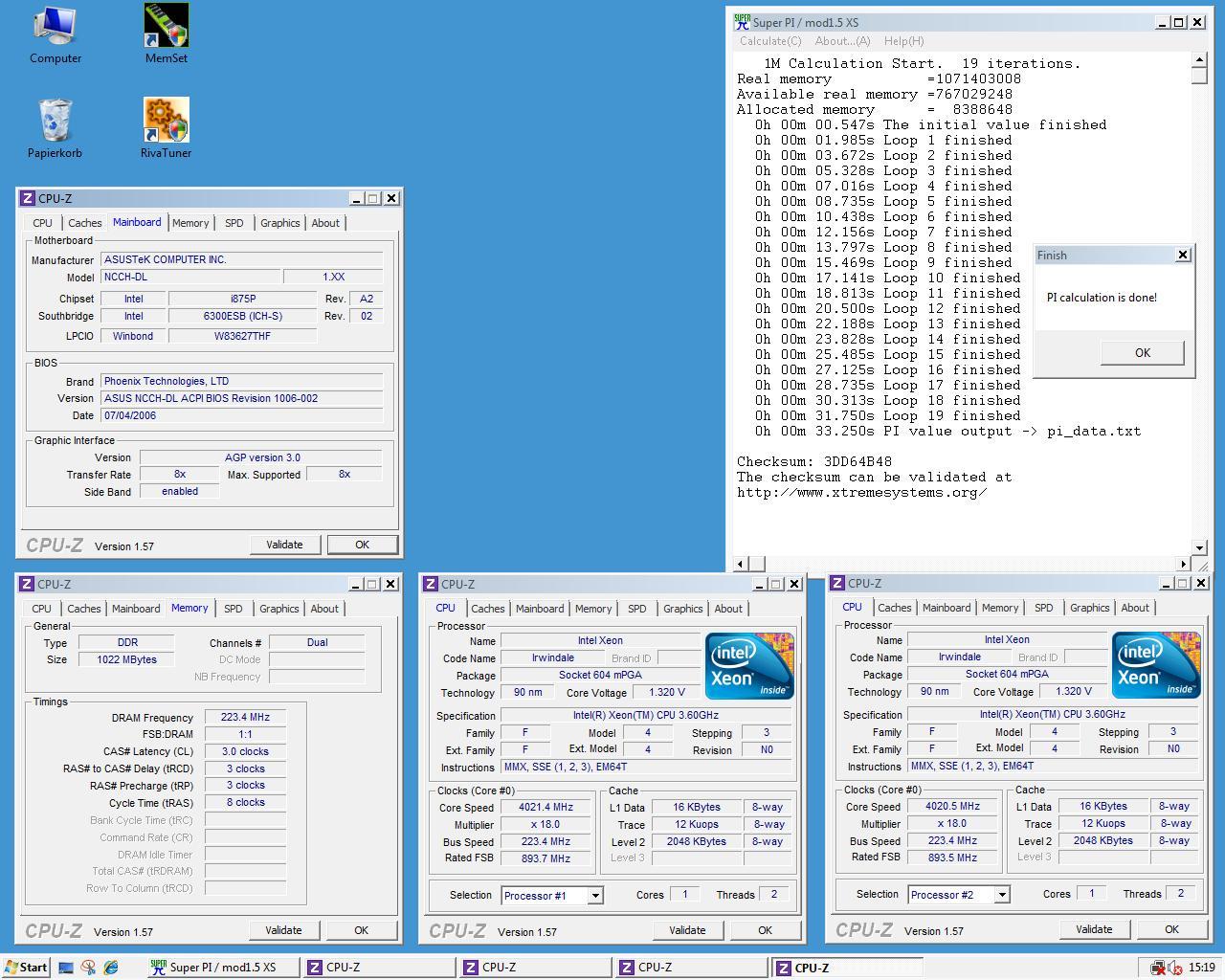Click OK in Memory CPU-Z window
Viewport: 1225px width, 980px height.
point(361,930)
